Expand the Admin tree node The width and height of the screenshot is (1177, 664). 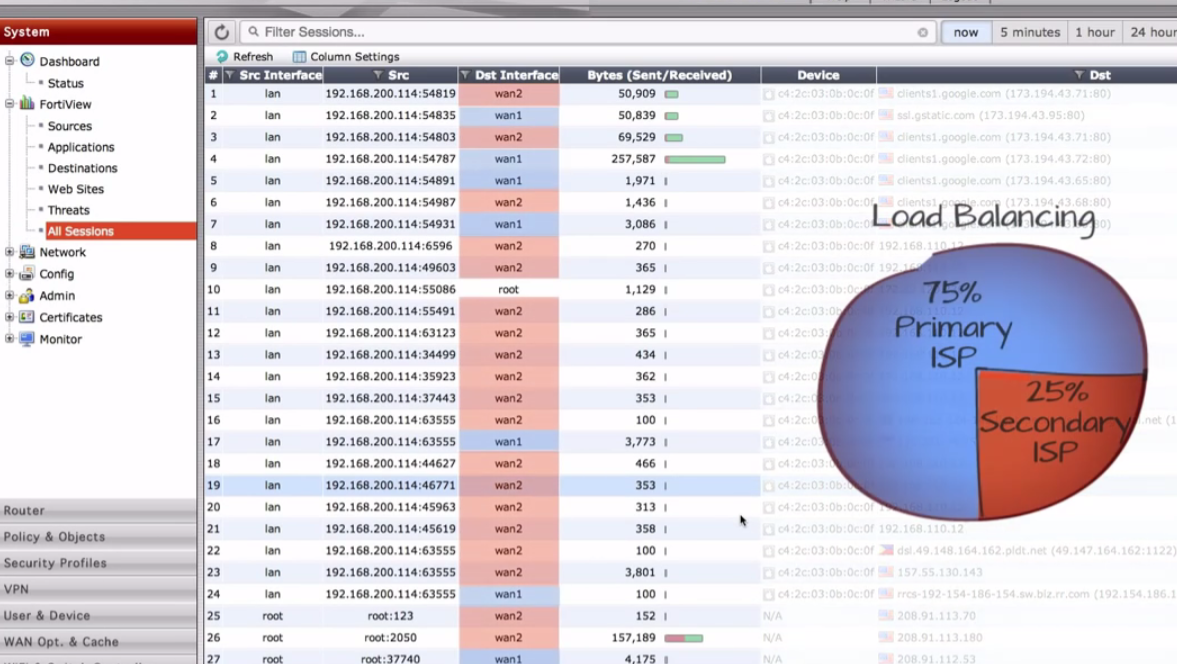(10, 296)
